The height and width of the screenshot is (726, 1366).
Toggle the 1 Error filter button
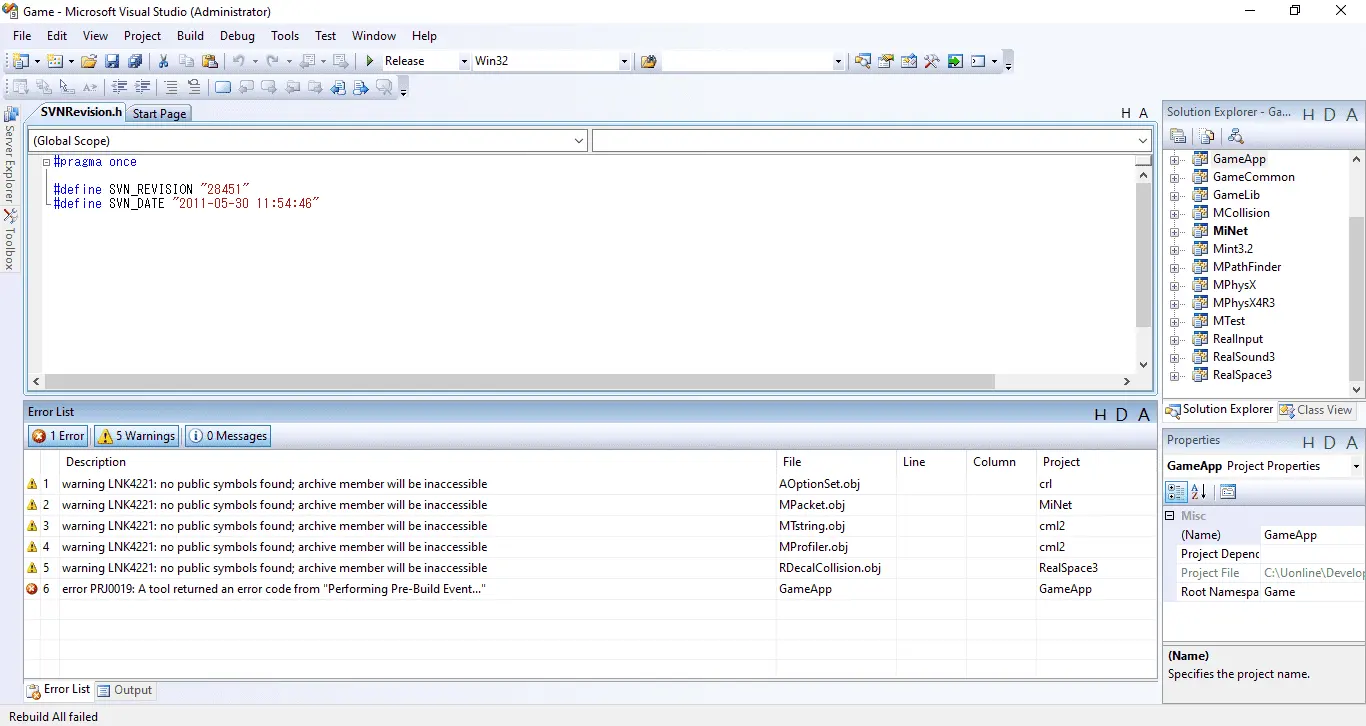click(x=59, y=436)
